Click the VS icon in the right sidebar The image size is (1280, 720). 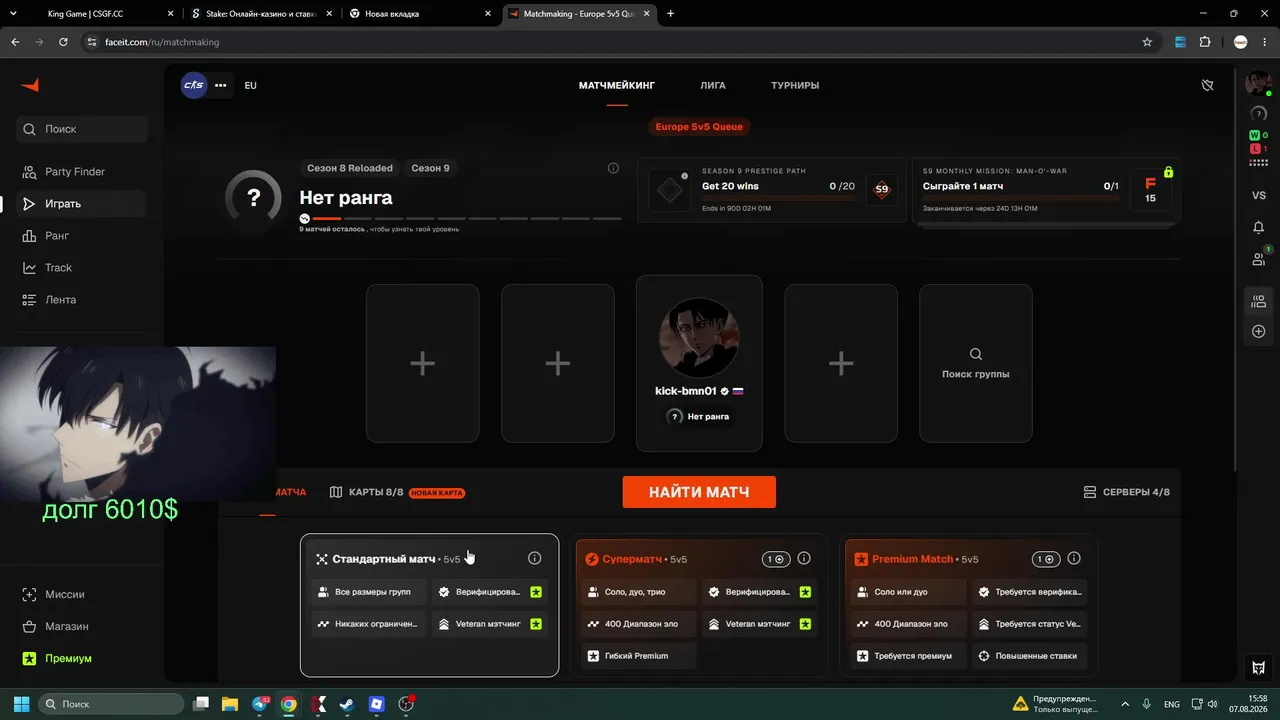(x=1259, y=195)
